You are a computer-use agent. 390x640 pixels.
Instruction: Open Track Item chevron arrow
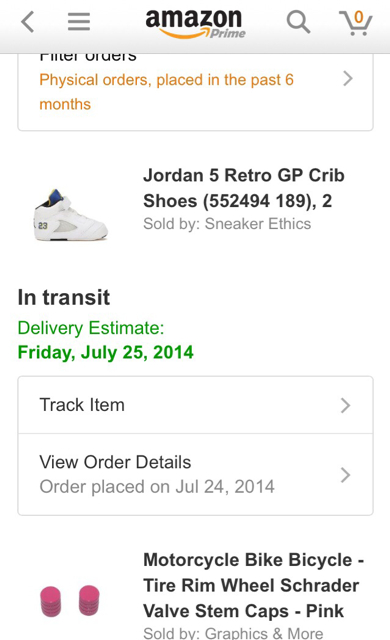pos(345,405)
